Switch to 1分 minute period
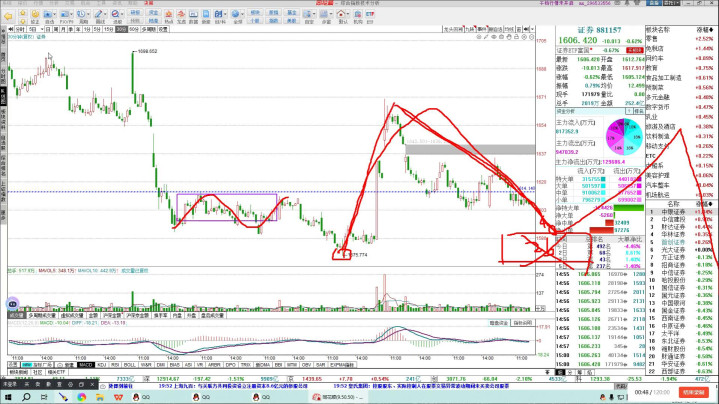Screen dimensions: 719x404 pos(87,29)
